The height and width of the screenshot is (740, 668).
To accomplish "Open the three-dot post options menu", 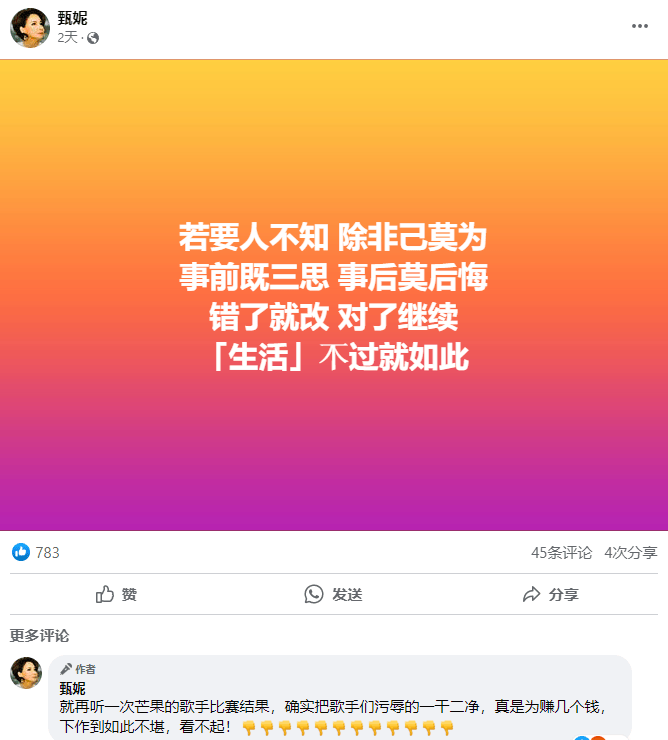I will click(640, 26).
